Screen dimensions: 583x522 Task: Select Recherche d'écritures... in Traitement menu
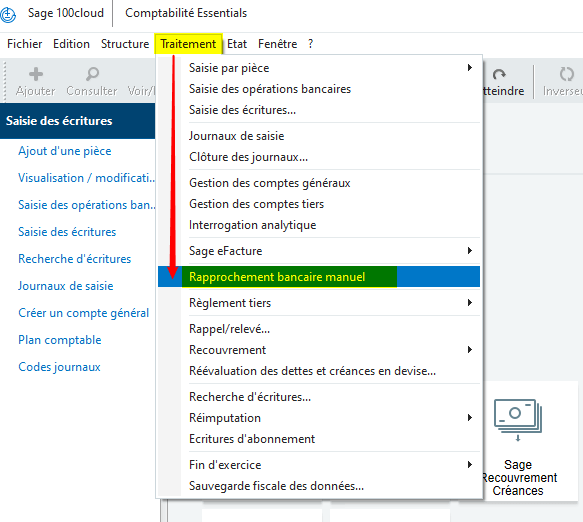click(319, 397)
